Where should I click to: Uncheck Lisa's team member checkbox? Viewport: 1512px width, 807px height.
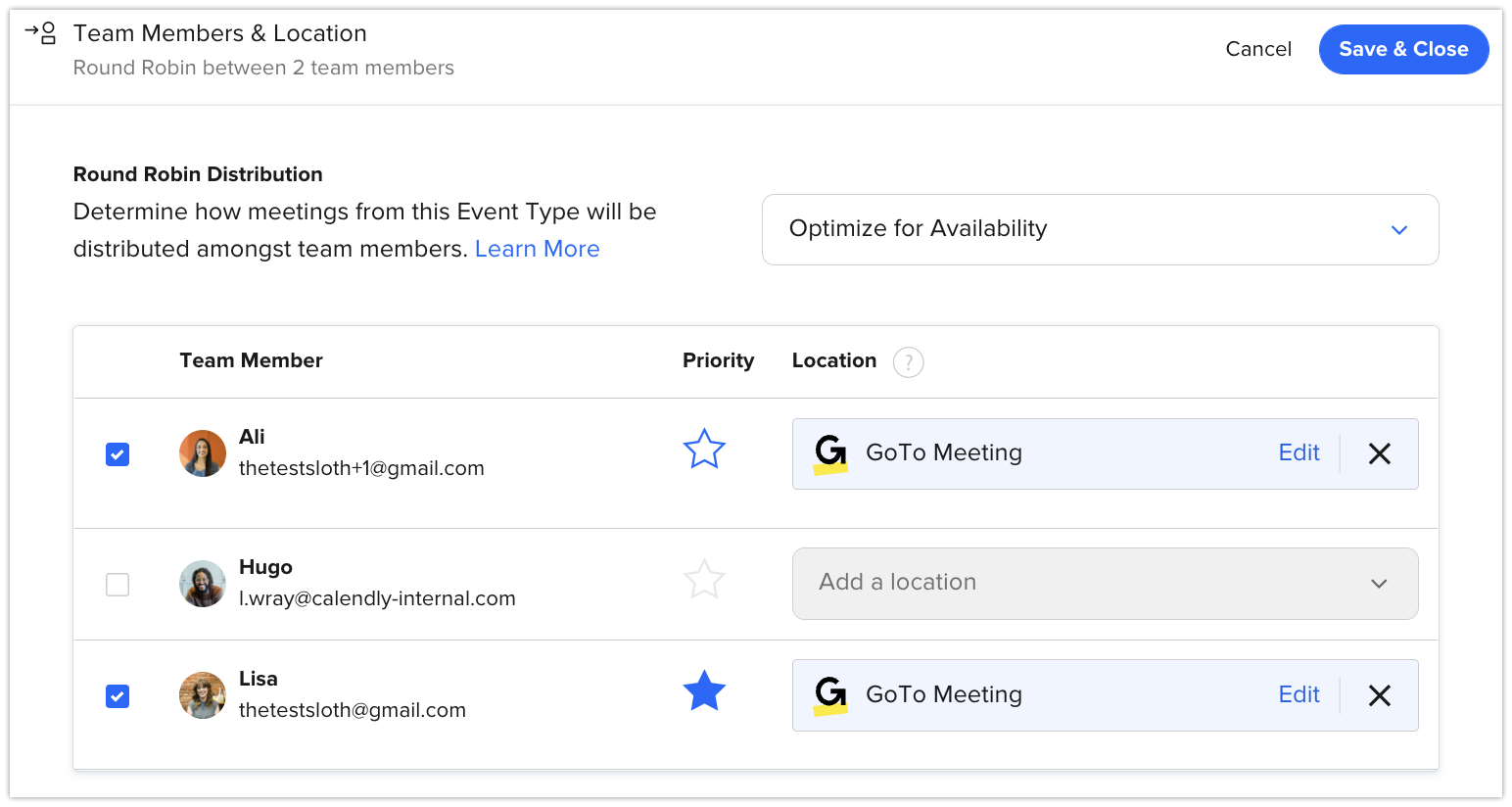(x=118, y=696)
